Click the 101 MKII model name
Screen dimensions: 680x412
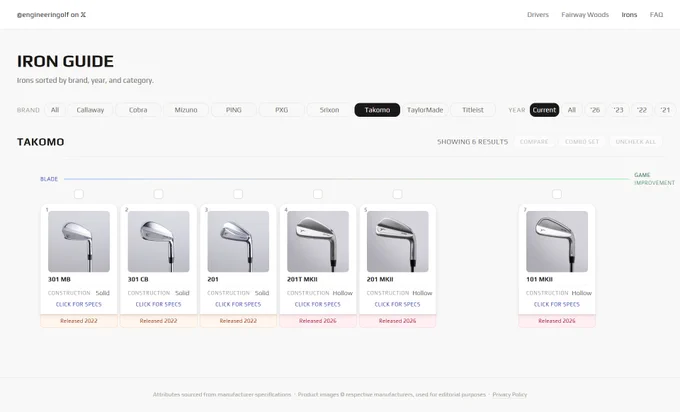click(539, 279)
